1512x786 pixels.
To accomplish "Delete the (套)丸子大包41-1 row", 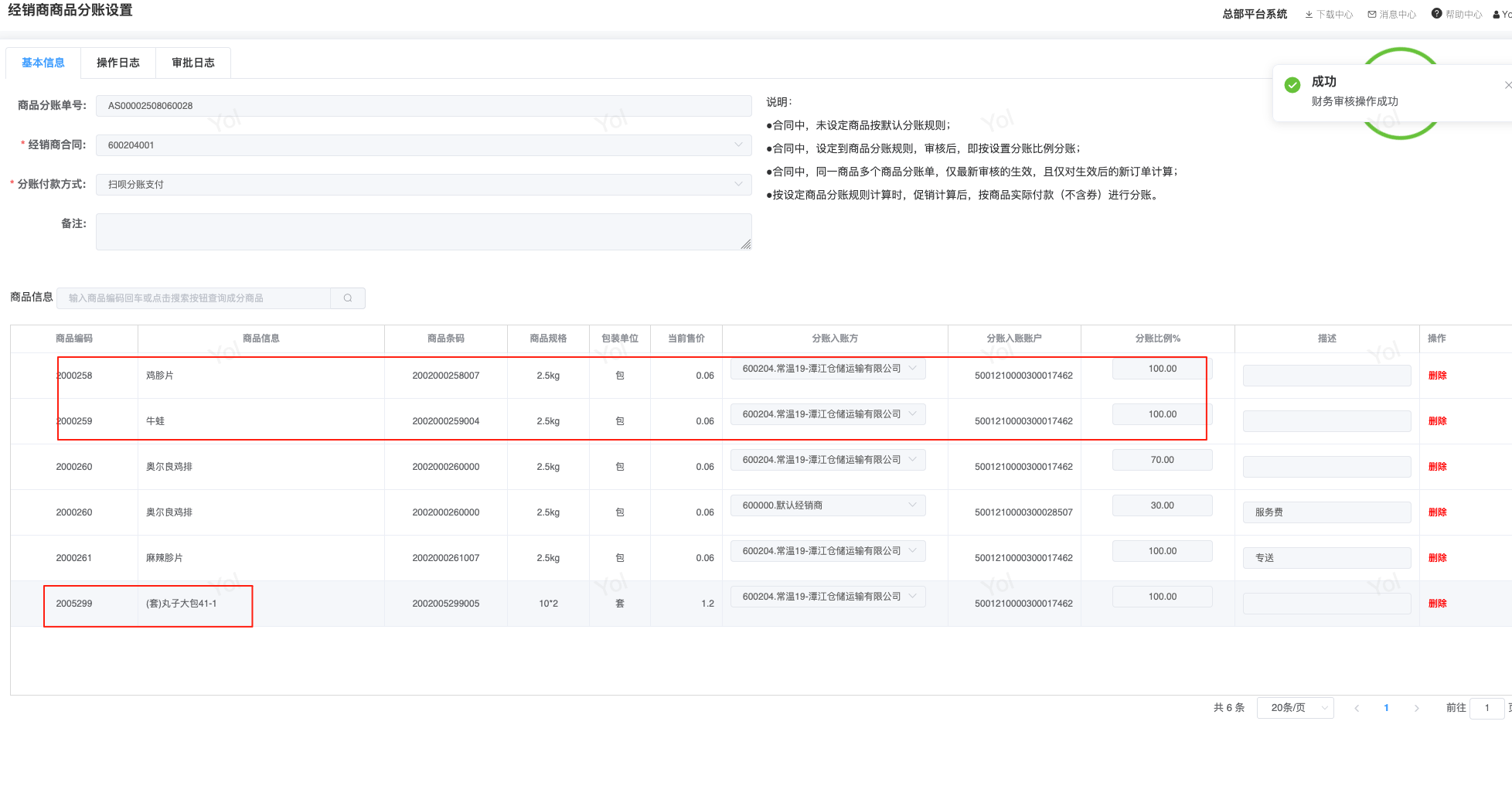I will click(1437, 604).
